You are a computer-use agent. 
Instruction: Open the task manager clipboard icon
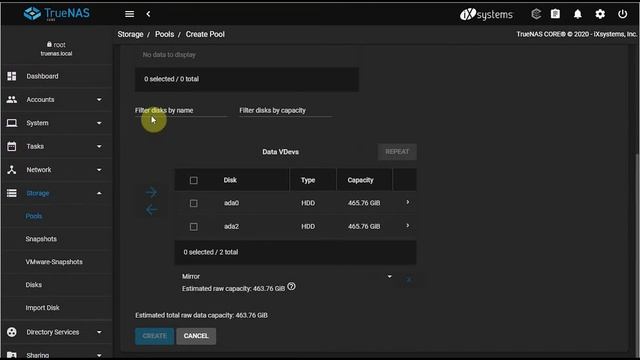pos(555,14)
